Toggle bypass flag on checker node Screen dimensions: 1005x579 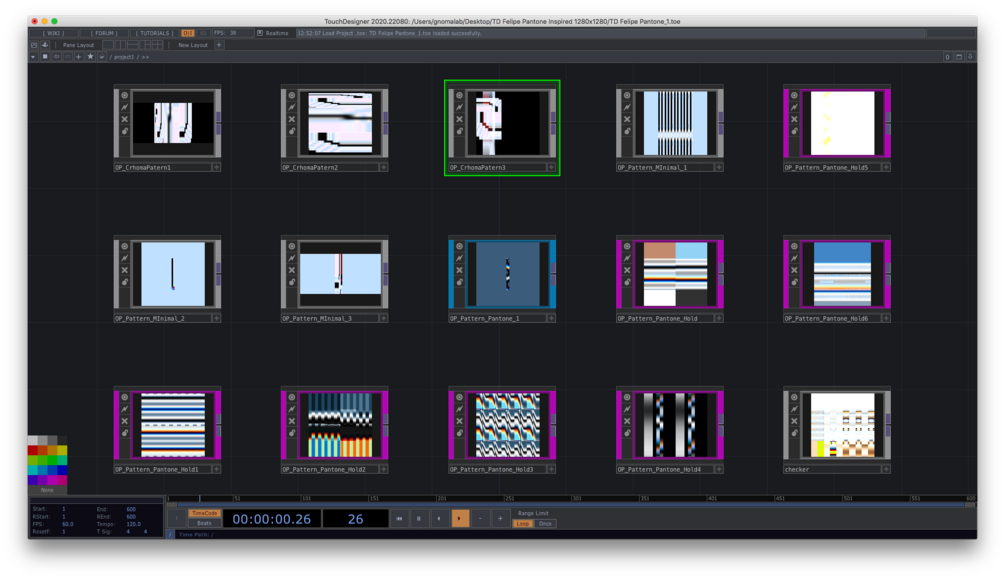794,421
